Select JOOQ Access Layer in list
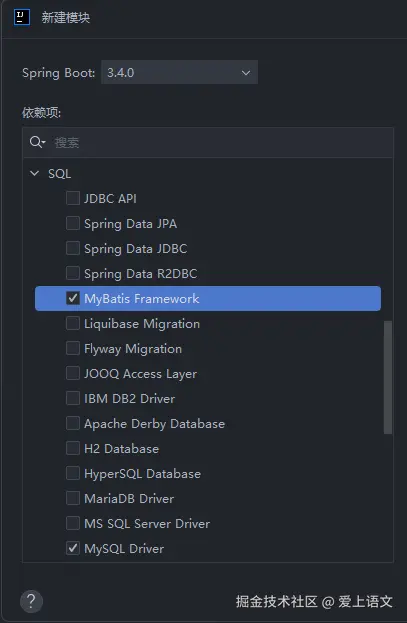The height and width of the screenshot is (623, 407). (x=140, y=374)
